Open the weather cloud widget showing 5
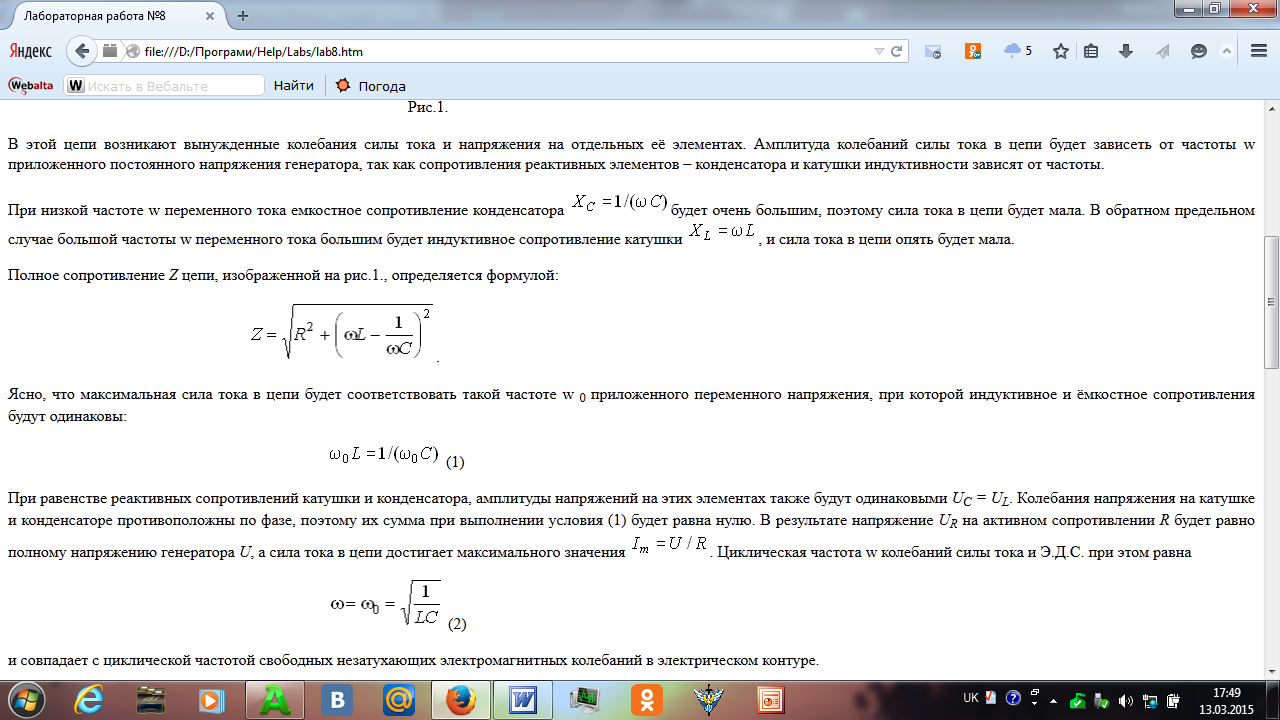1280x720 pixels. (1018, 51)
